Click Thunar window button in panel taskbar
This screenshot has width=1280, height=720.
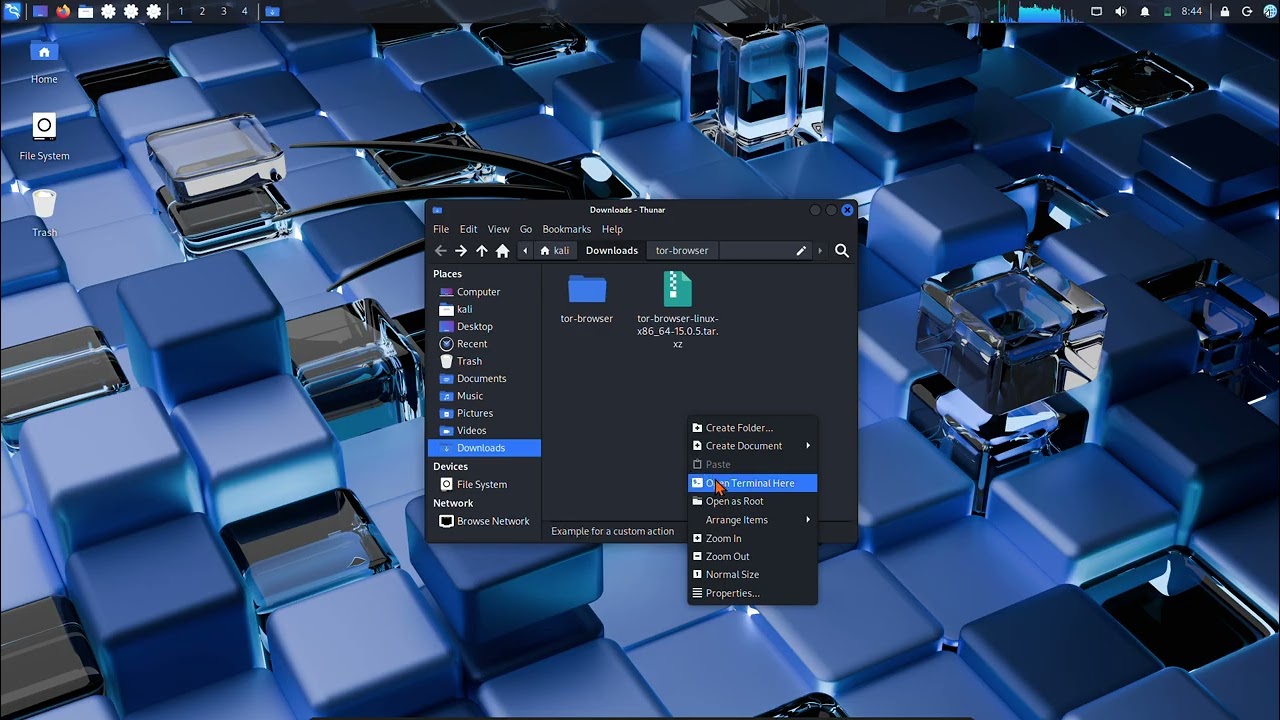[x=273, y=12]
